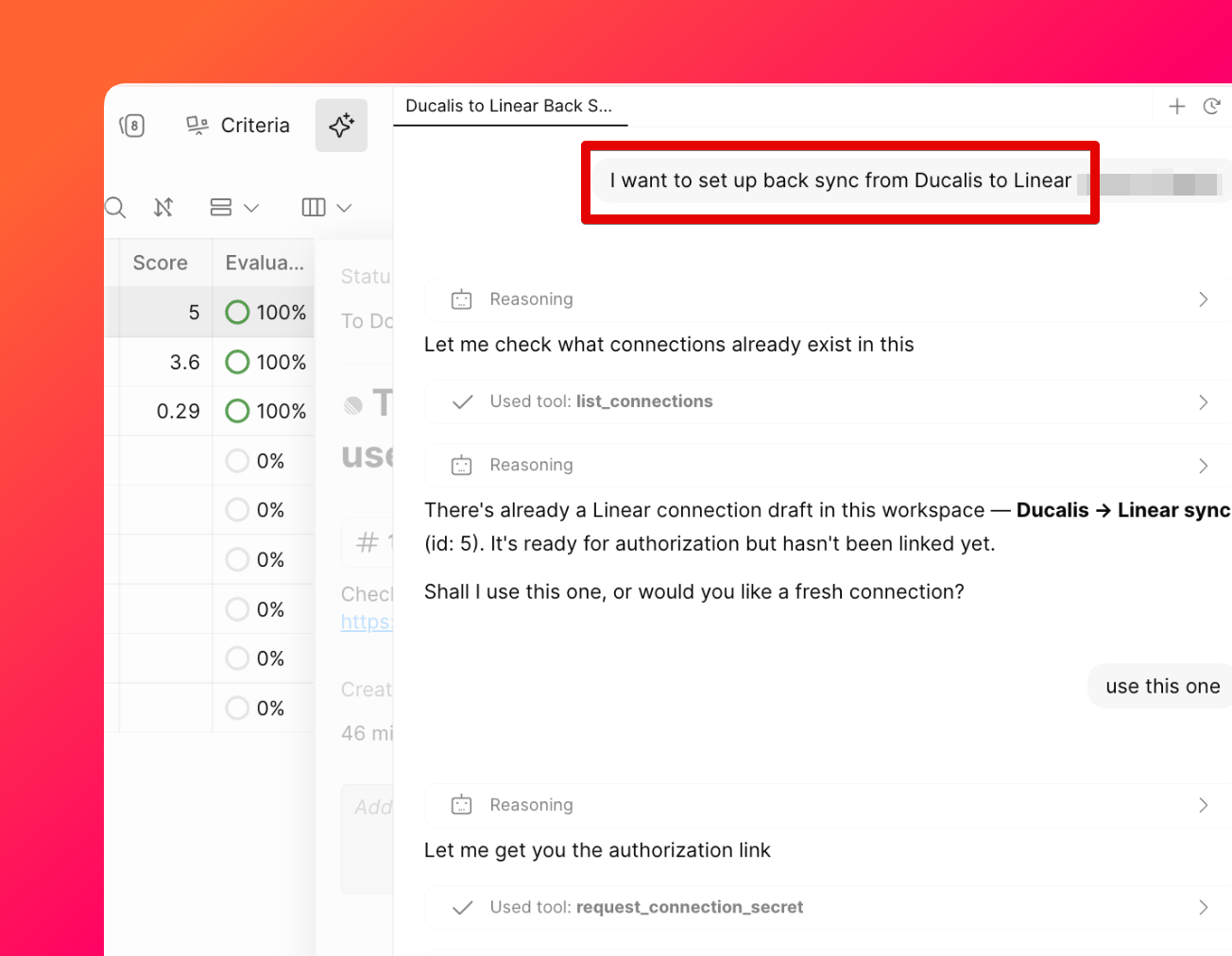This screenshot has width=1232, height=956.
Task: Click the 100% evaluation in the score 0.29 row
Action: [x=265, y=411]
